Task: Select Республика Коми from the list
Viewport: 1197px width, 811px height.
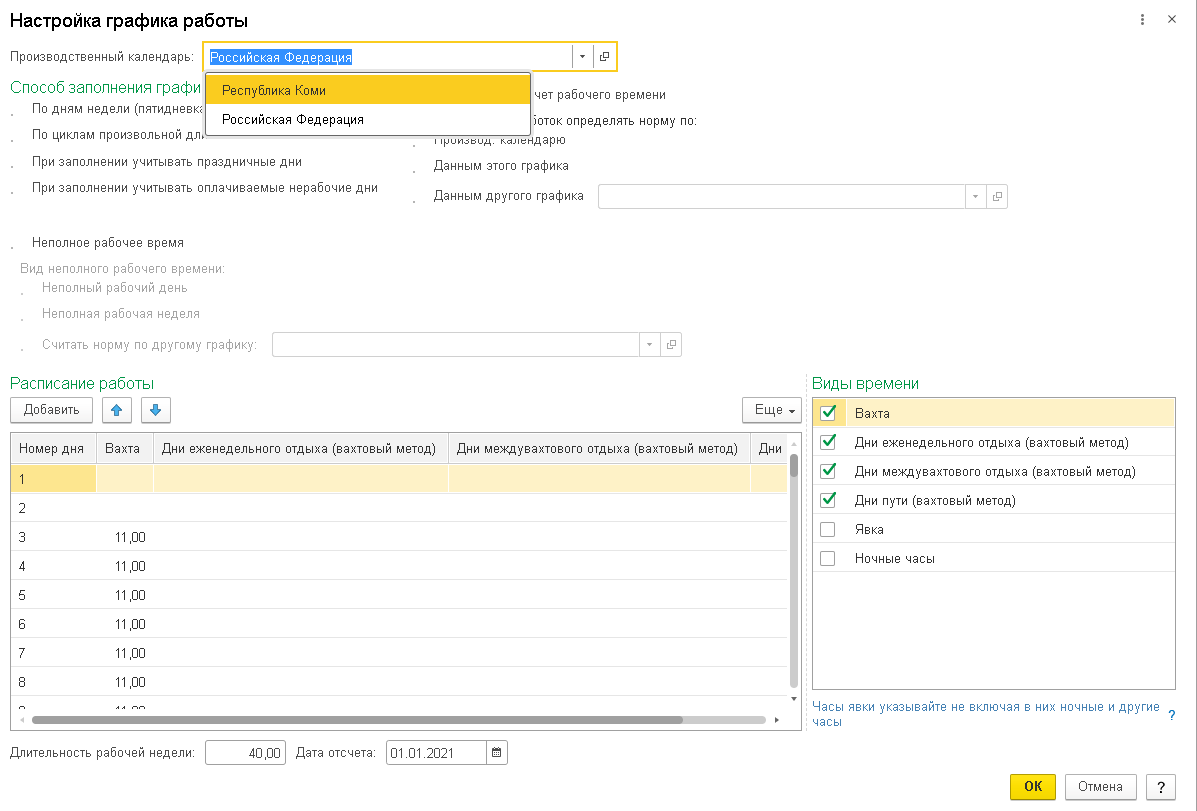Action: tap(367, 90)
